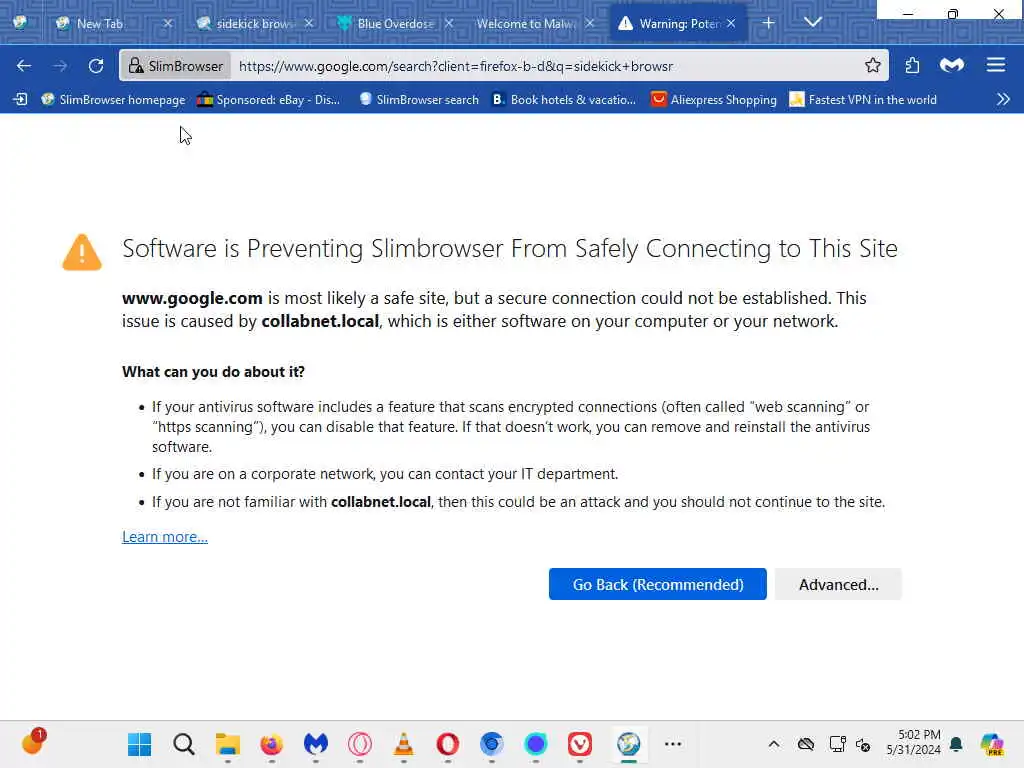Open Opera browser from taskbar
This screenshot has height=768, width=1024.
(447, 744)
